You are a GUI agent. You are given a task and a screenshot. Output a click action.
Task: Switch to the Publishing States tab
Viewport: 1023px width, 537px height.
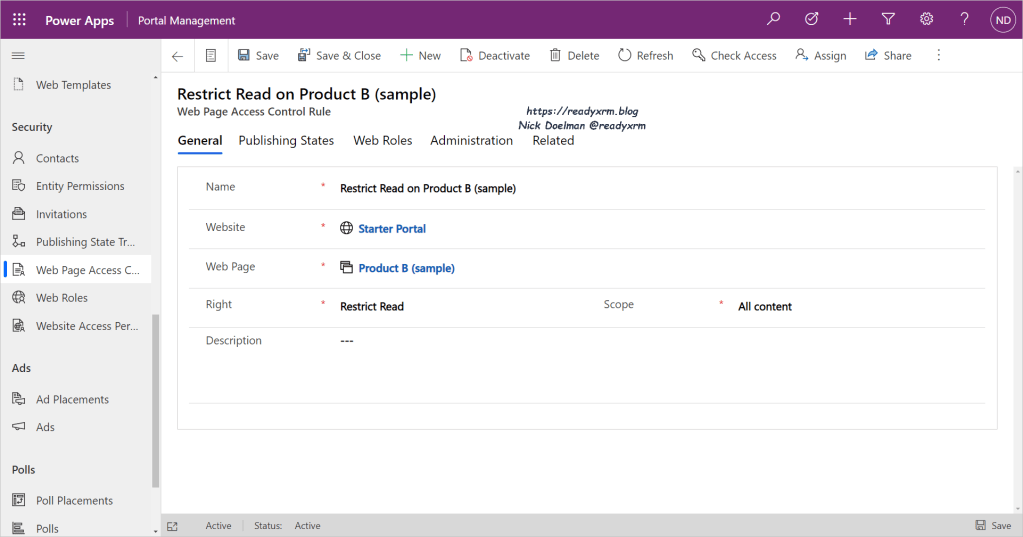pos(286,141)
